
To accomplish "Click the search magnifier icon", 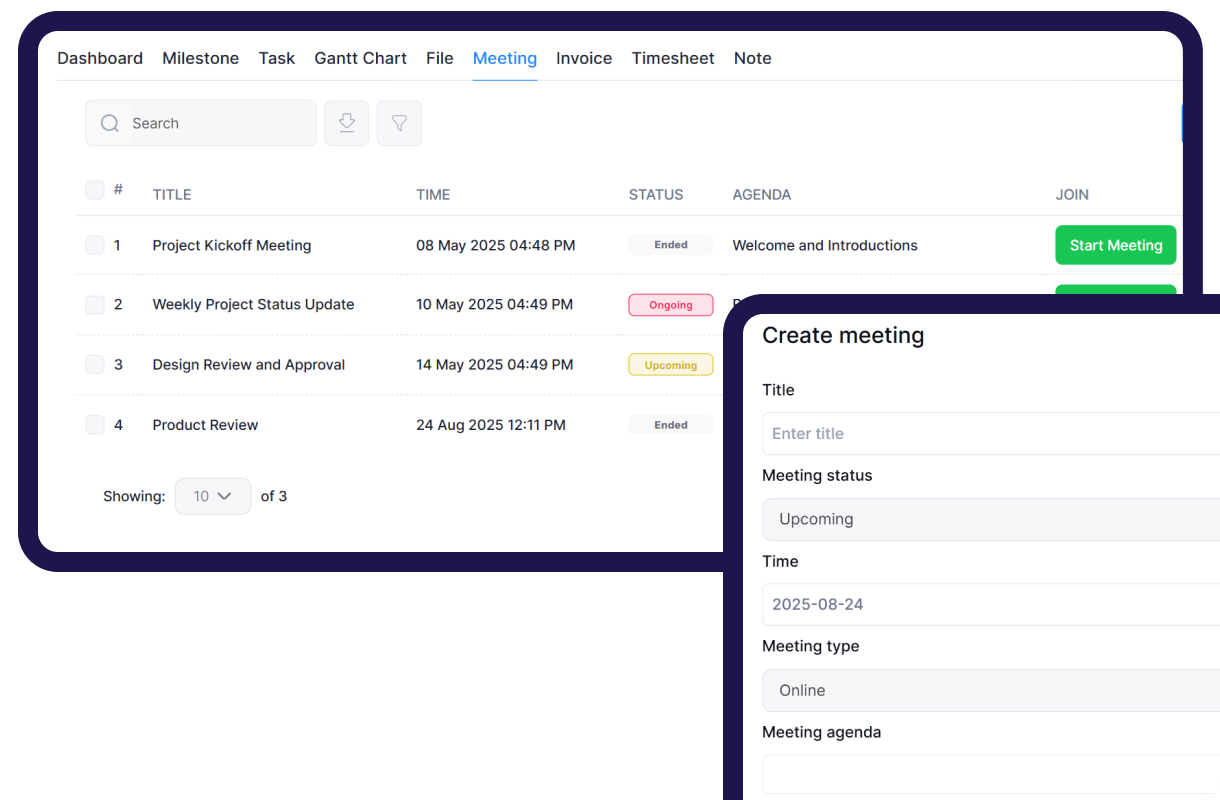I will coord(110,123).
